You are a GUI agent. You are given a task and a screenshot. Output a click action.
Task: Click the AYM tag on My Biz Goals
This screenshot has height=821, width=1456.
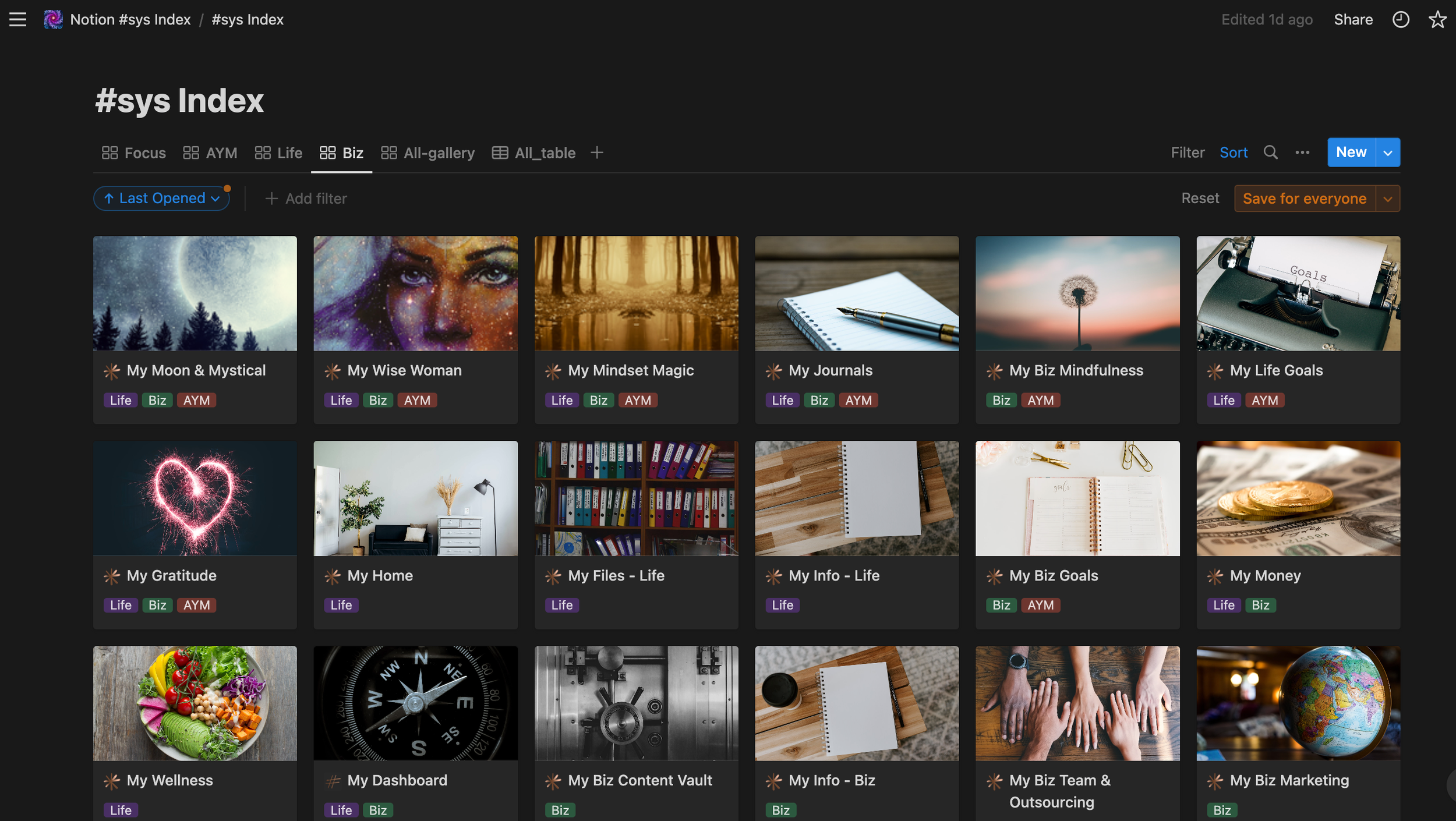click(x=1040, y=605)
